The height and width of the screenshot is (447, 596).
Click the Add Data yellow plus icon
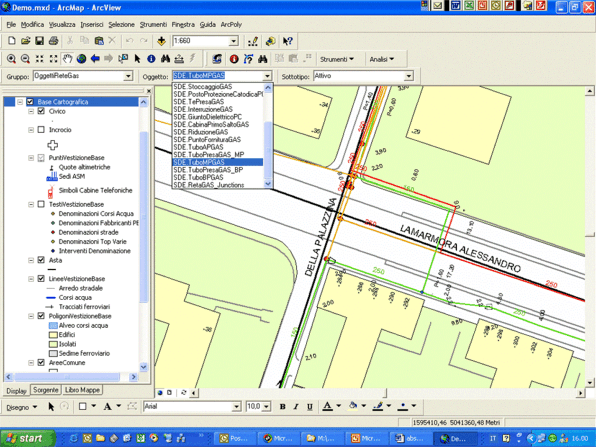point(161,41)
